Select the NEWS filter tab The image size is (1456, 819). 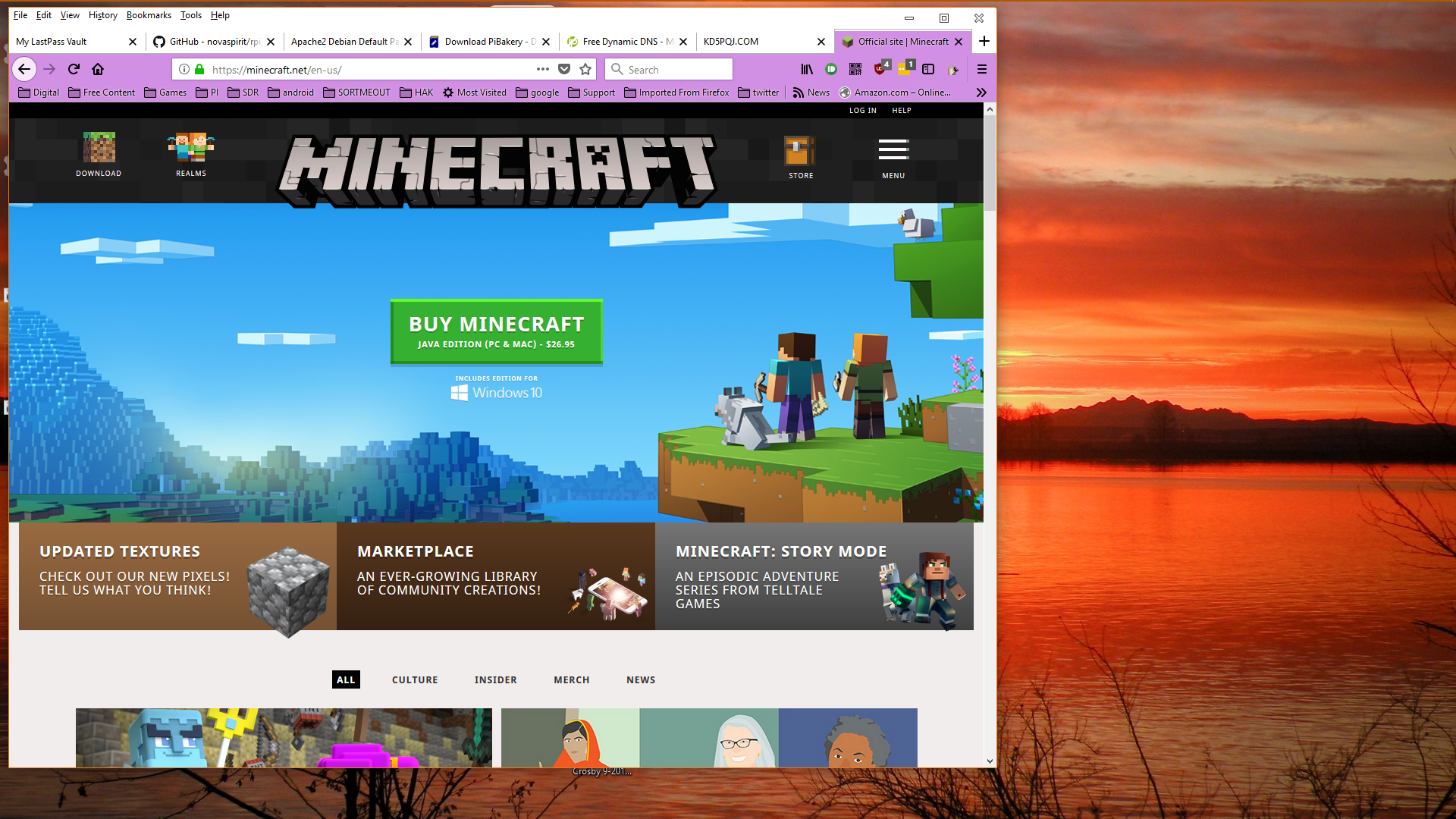pyautogui.click(x=641, y=680)
